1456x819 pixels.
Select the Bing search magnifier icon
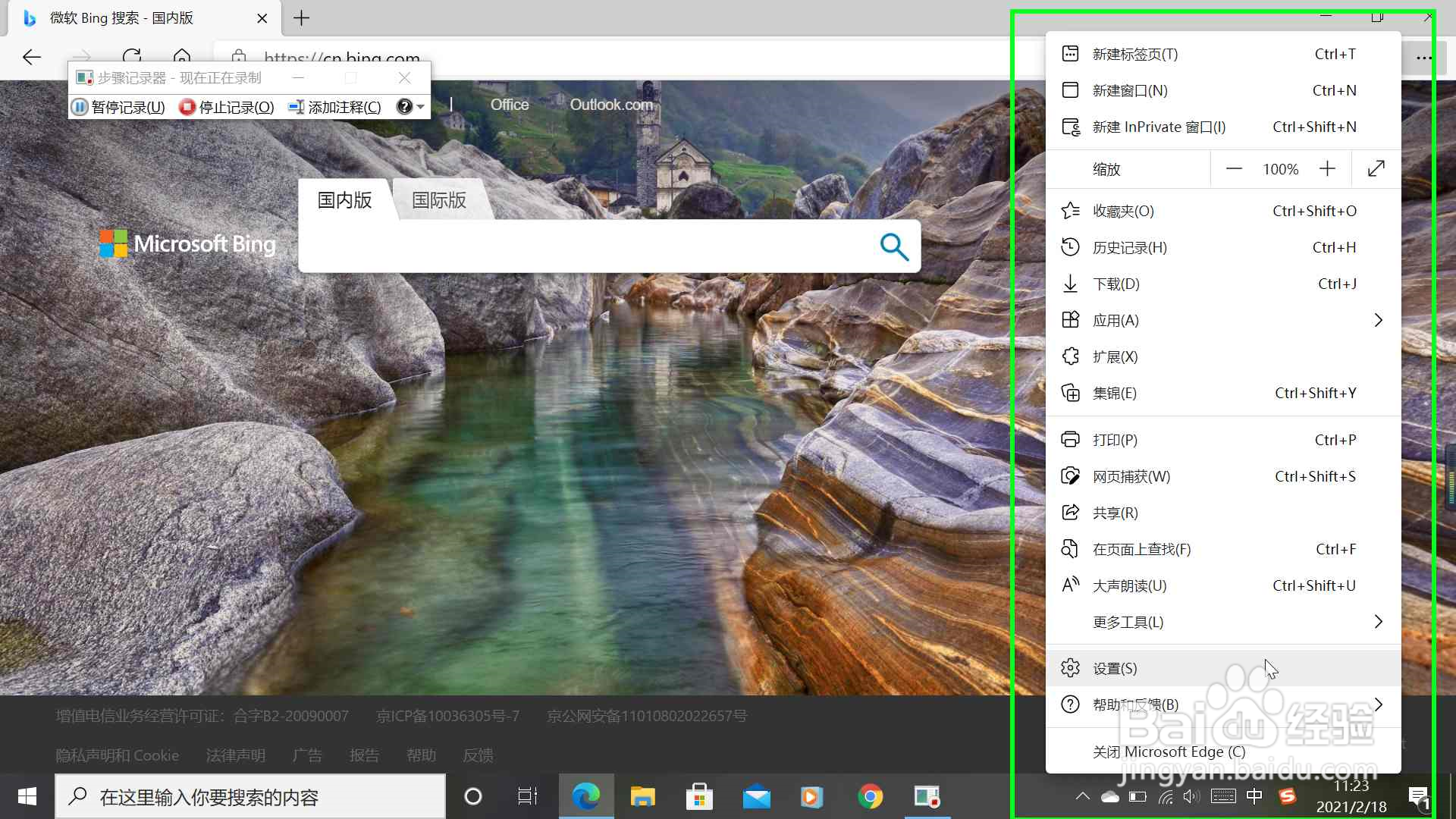893,246
